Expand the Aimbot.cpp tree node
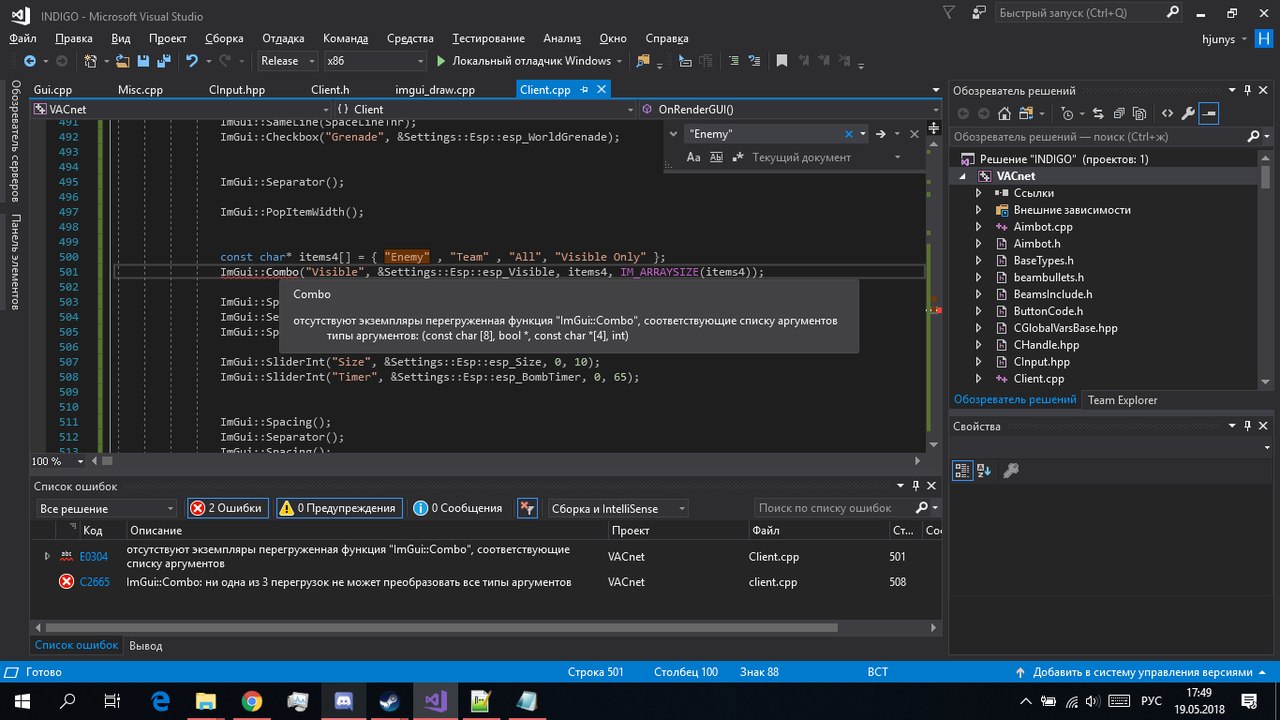 click(979, 227)
